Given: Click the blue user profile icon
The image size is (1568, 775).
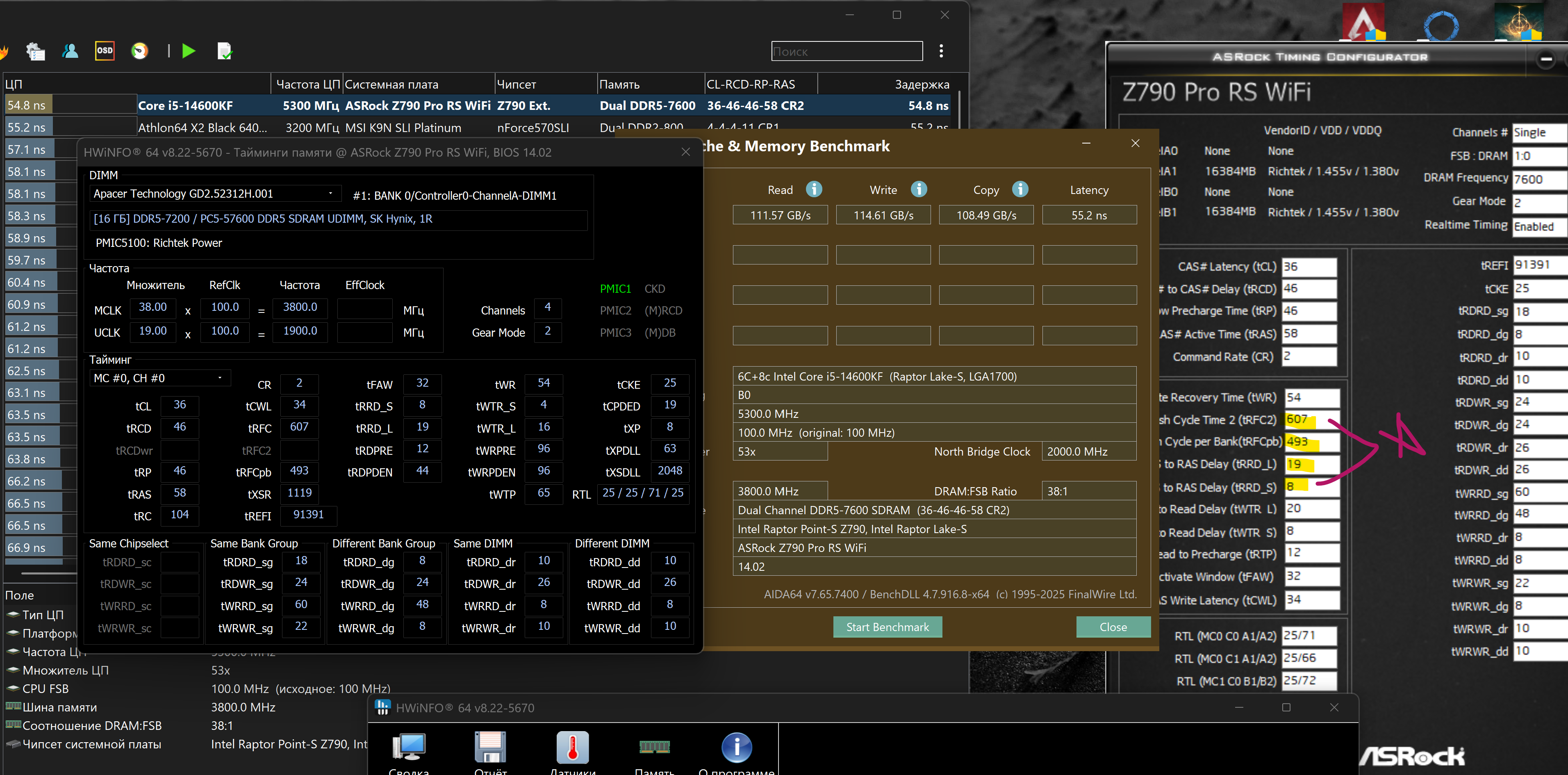Looking at the screenshot, I should 71,50.
